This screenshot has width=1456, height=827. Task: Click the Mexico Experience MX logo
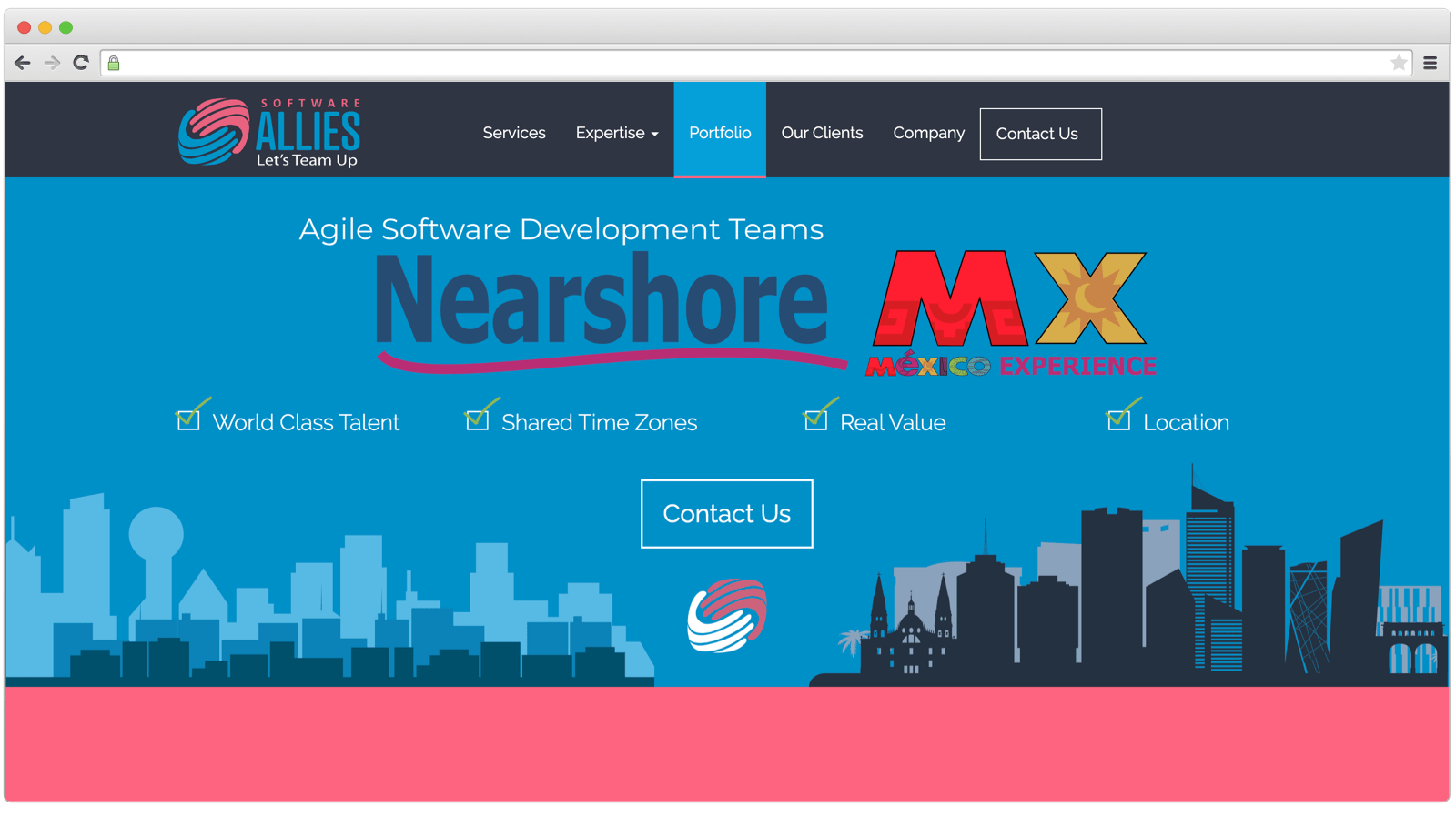(1010, 313)
